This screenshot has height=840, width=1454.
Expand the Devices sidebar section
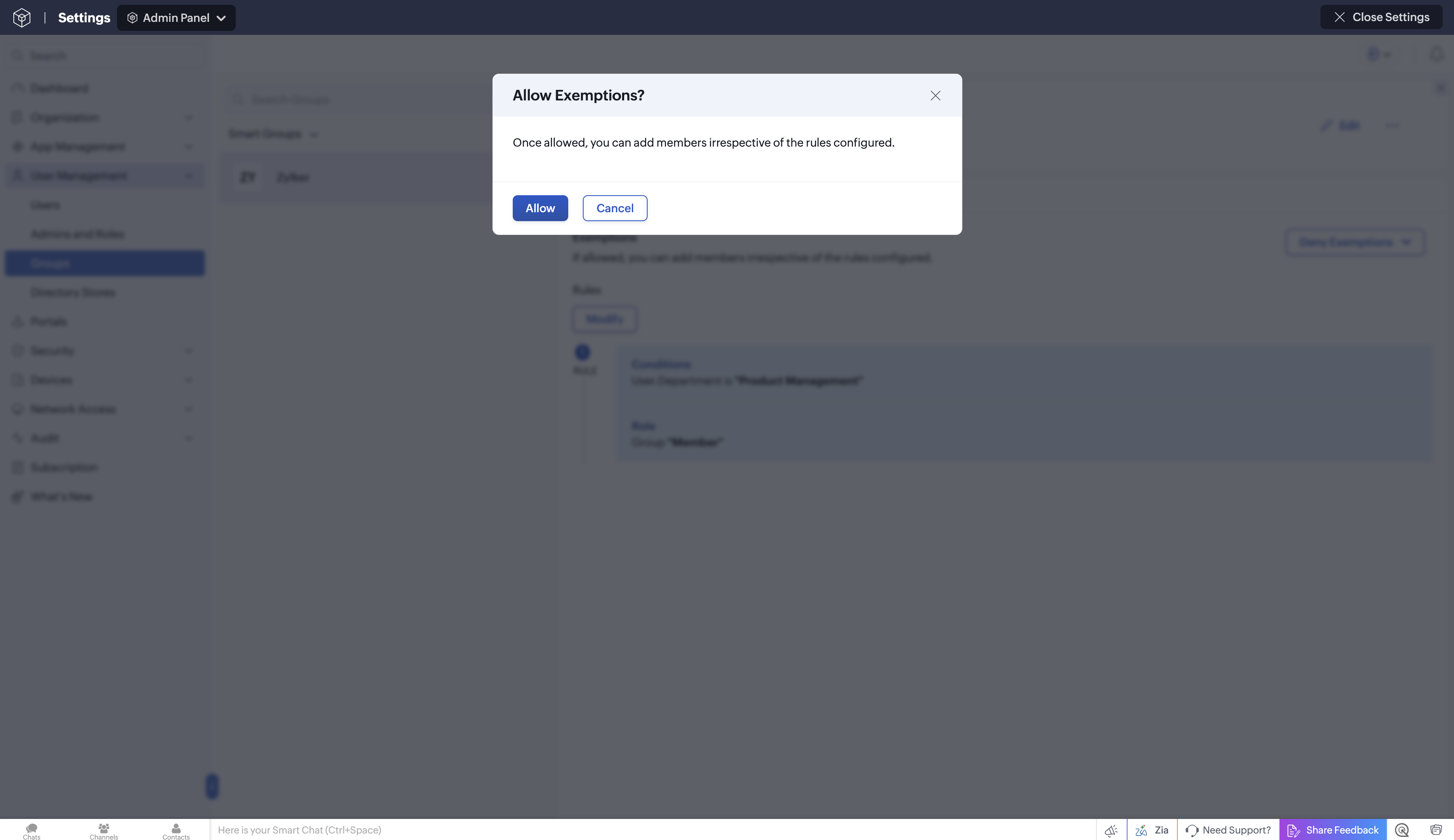105,379
